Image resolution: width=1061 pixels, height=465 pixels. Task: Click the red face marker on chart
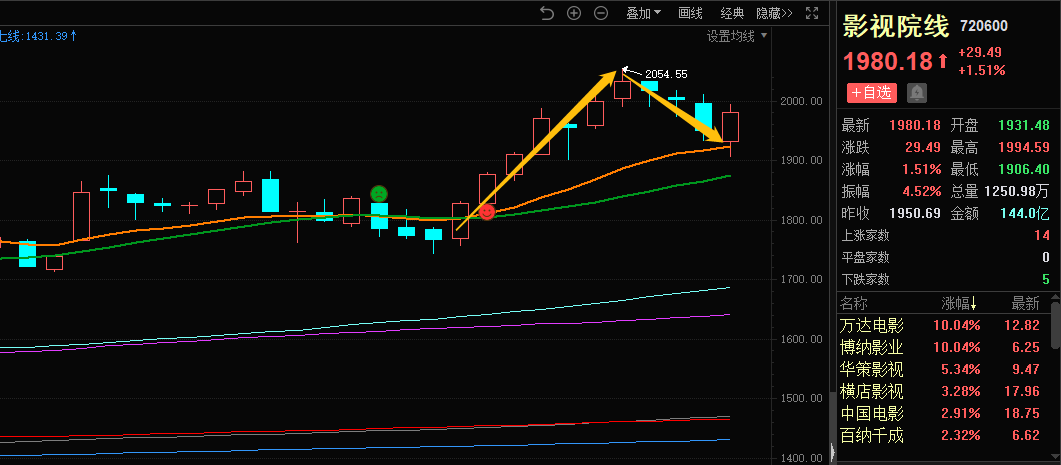[487, 212]
